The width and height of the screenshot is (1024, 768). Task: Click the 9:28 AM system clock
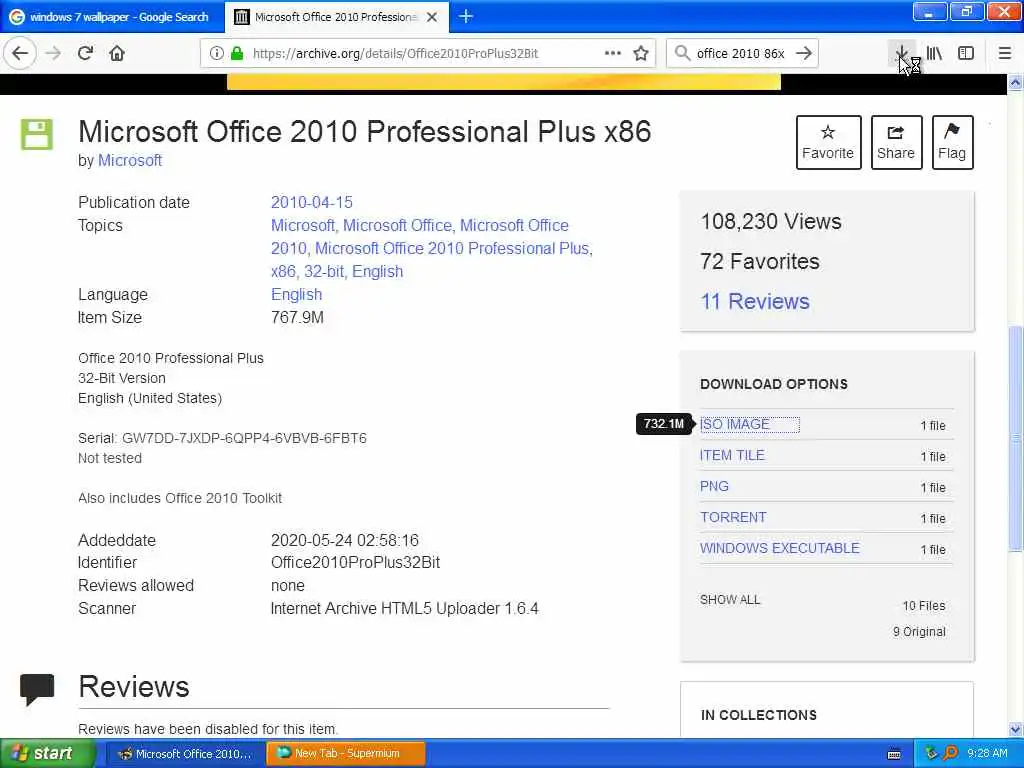[x=987, y=754]
